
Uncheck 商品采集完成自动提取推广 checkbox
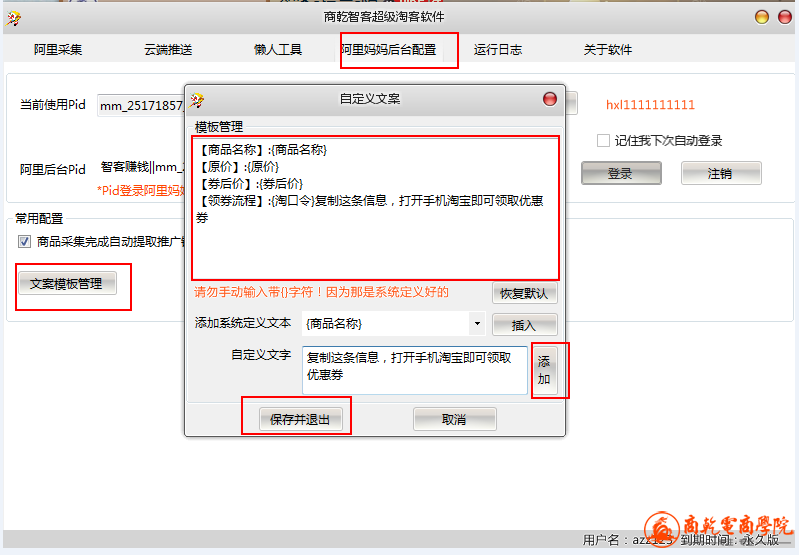24,242
